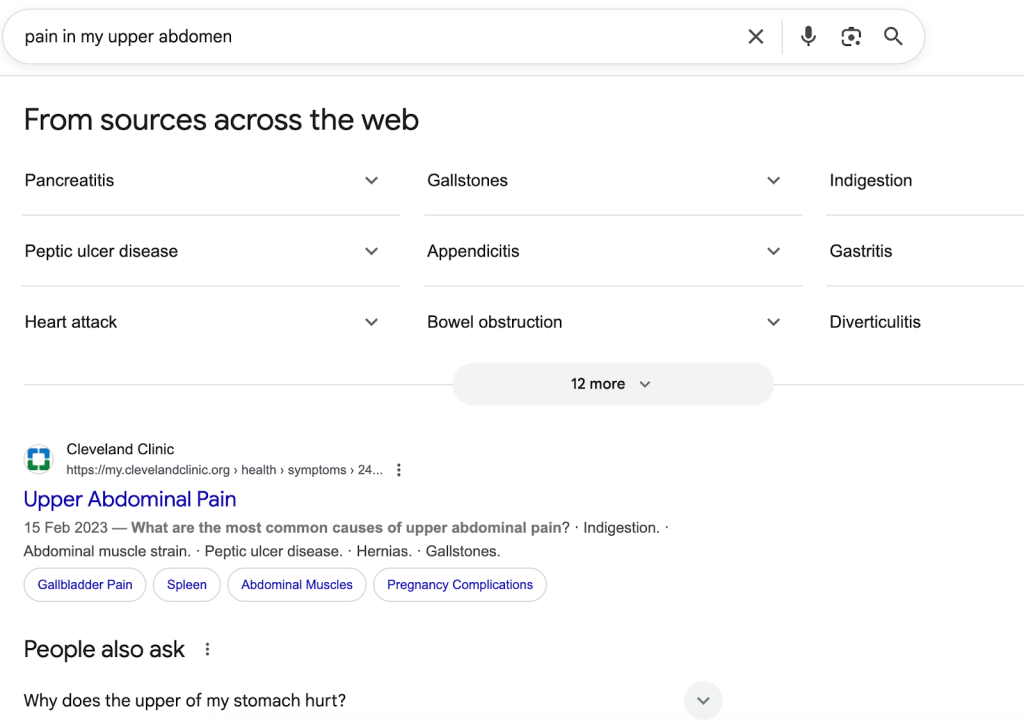Open the Upper Abdominal Pain link
This screenshot has height=721, width=1024.
click(x=130, y=499)
